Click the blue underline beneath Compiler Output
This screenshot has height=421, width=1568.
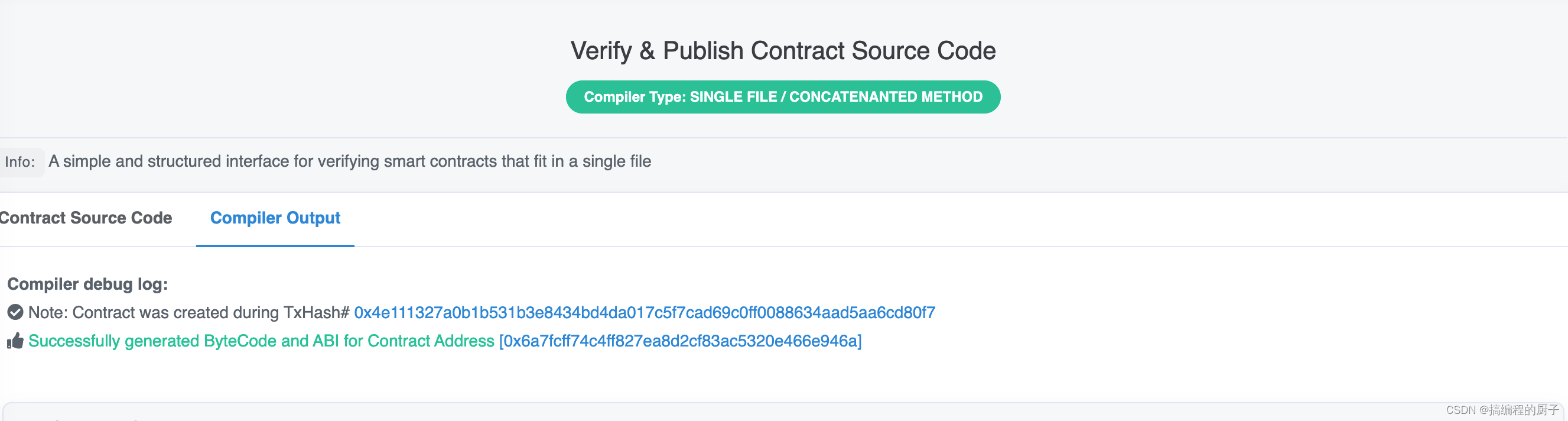(x=275, y=245)
